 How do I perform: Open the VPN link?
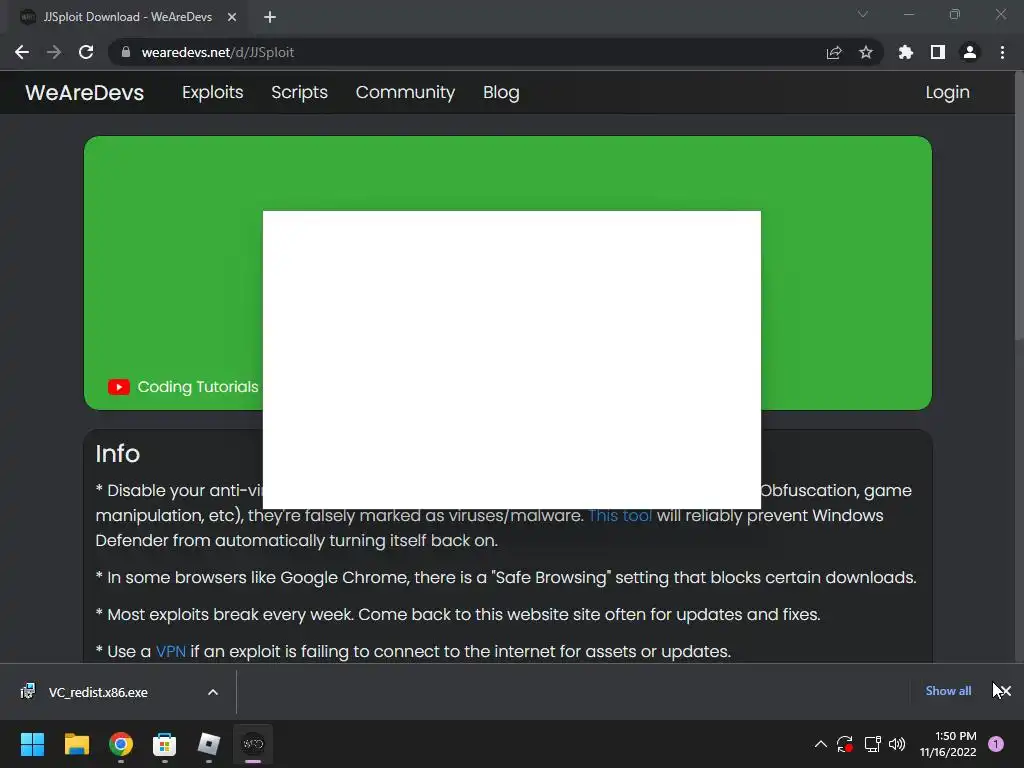[170, 651]
